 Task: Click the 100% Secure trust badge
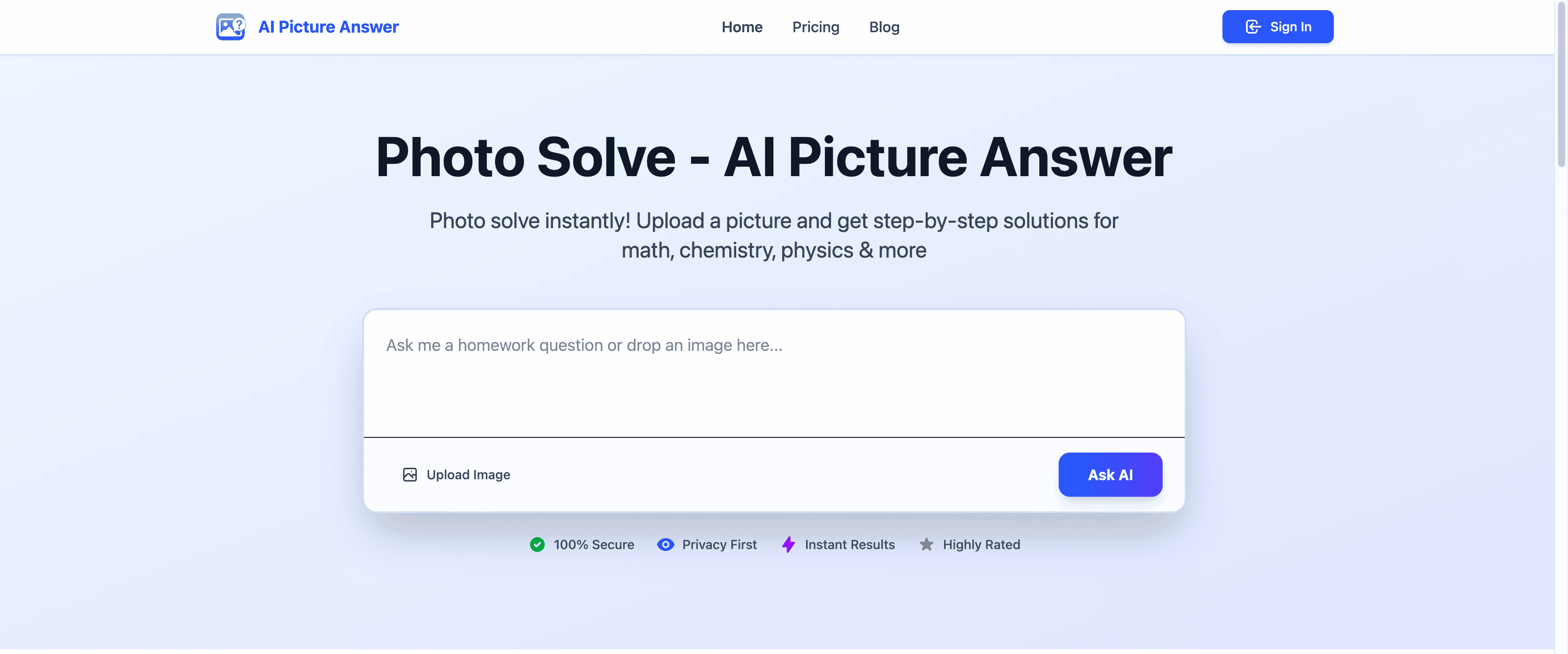tap(594, 545)
